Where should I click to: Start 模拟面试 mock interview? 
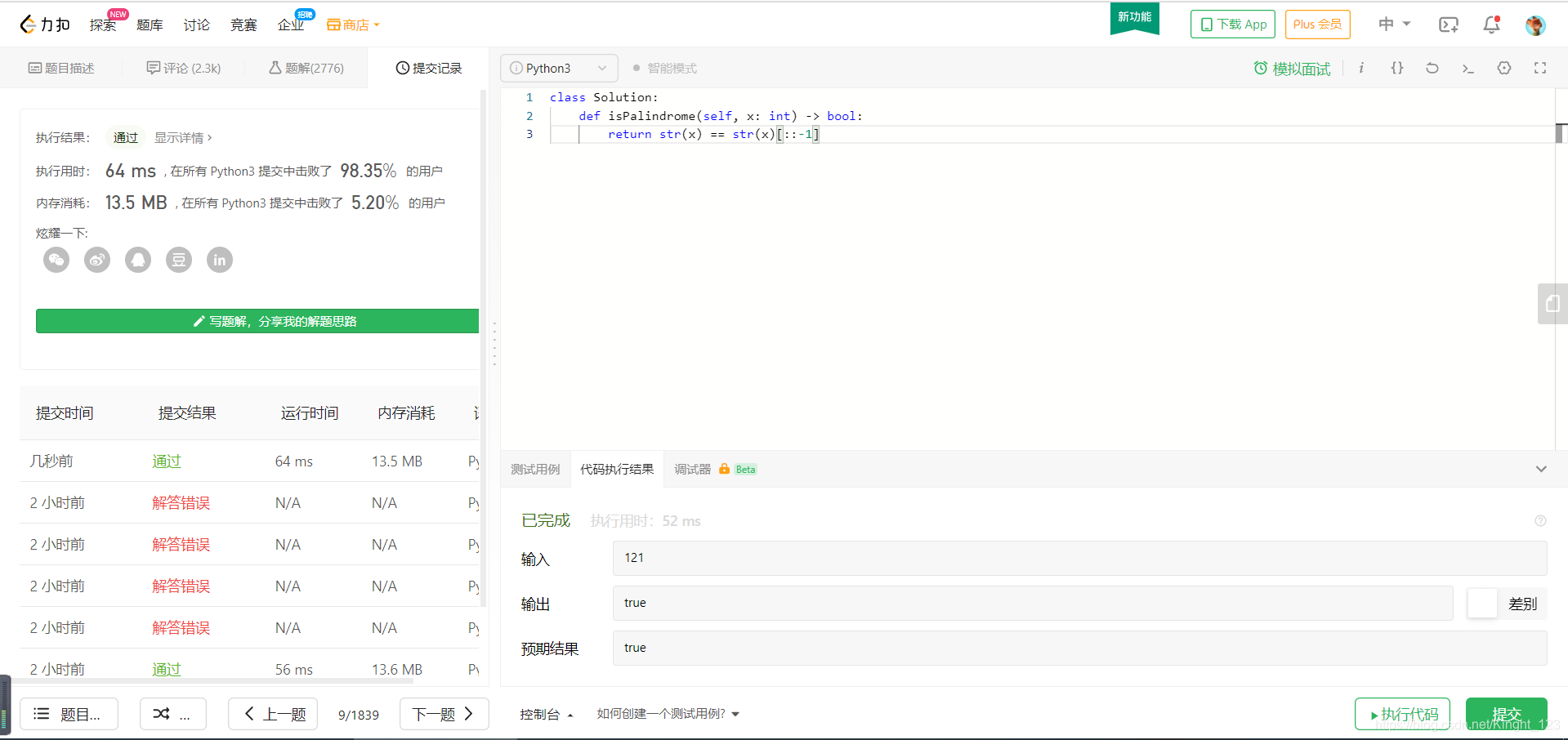pyautogui.click(x=1292, y=69)
